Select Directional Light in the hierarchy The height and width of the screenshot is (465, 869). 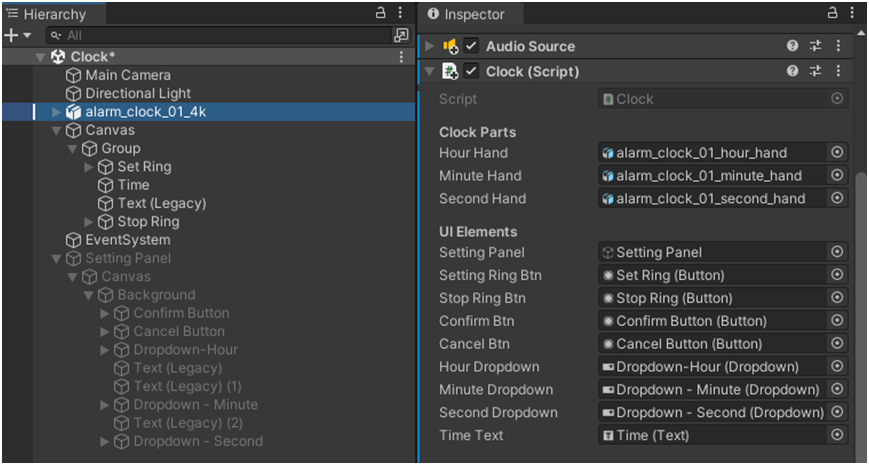[x=129, y=93]
